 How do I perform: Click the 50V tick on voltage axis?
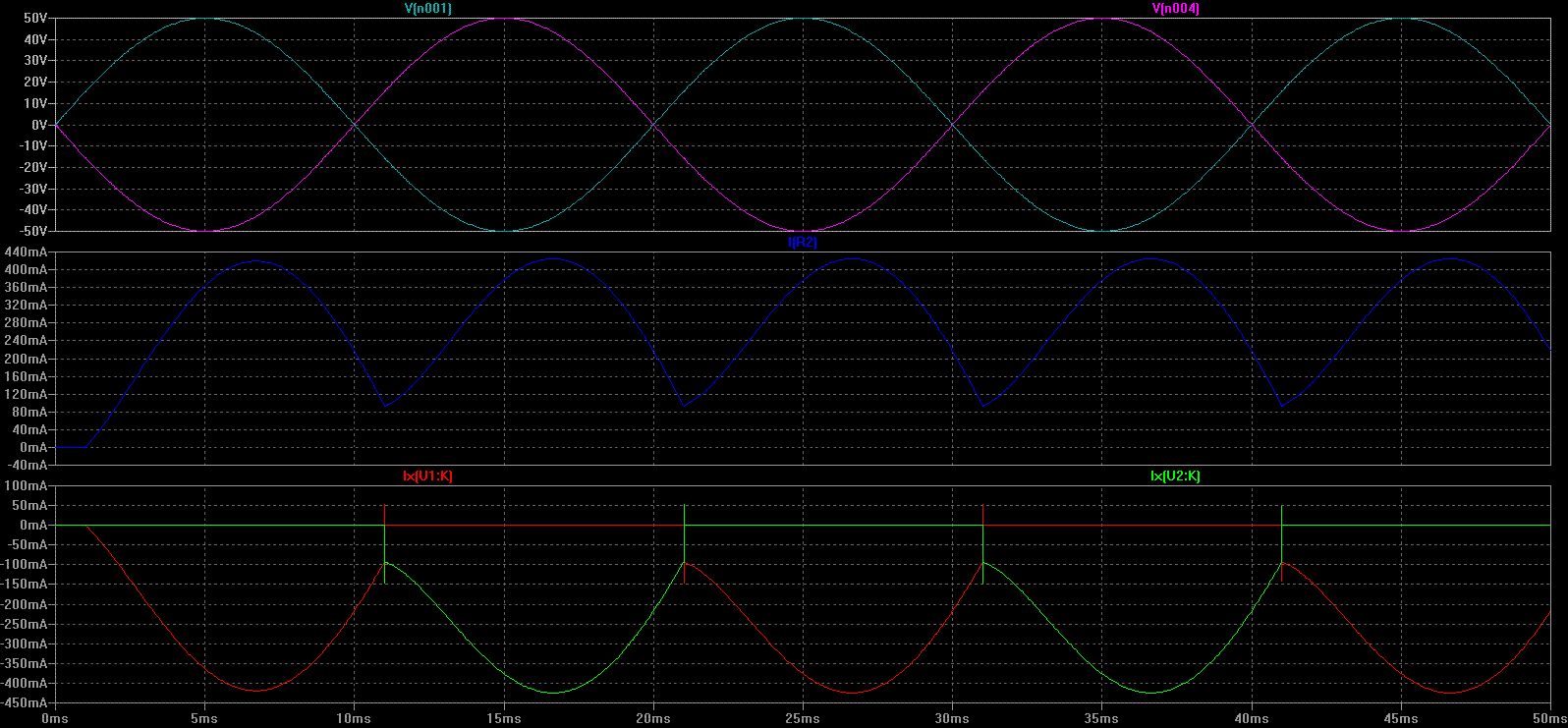click(x=33, y=19)
